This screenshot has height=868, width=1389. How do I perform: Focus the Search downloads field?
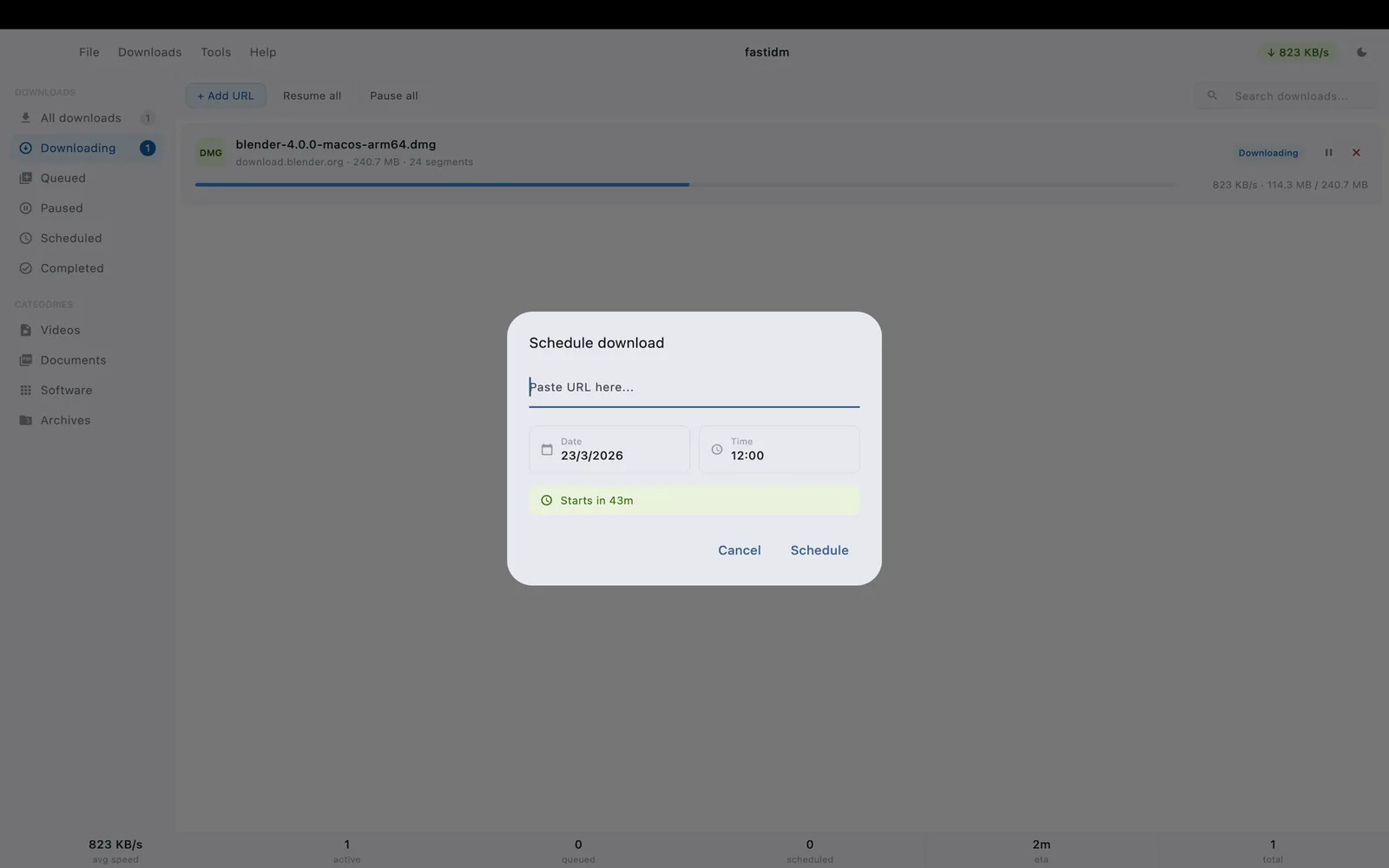[x=1286, y=95]
